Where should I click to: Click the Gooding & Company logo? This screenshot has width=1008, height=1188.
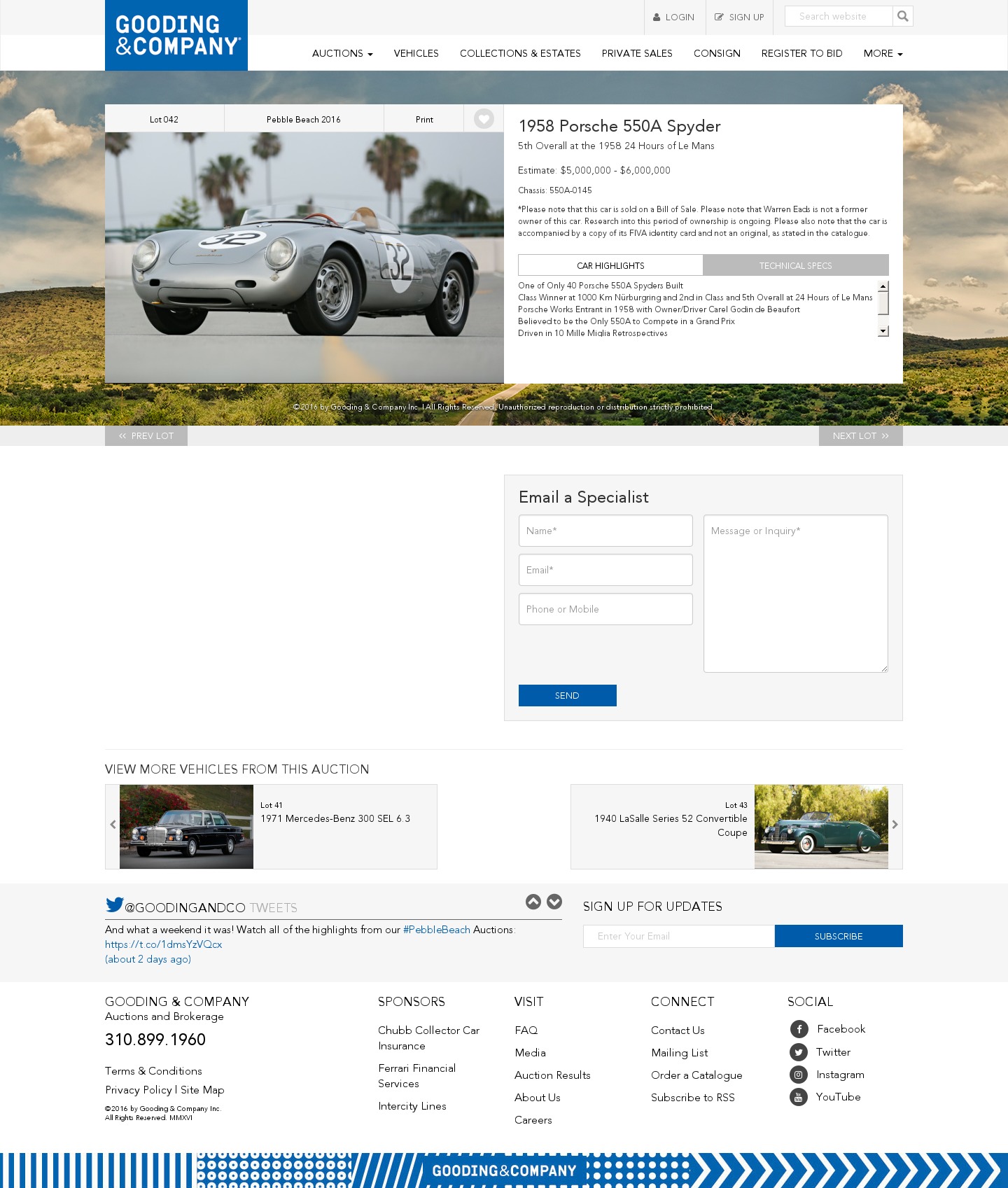[176, 35]
